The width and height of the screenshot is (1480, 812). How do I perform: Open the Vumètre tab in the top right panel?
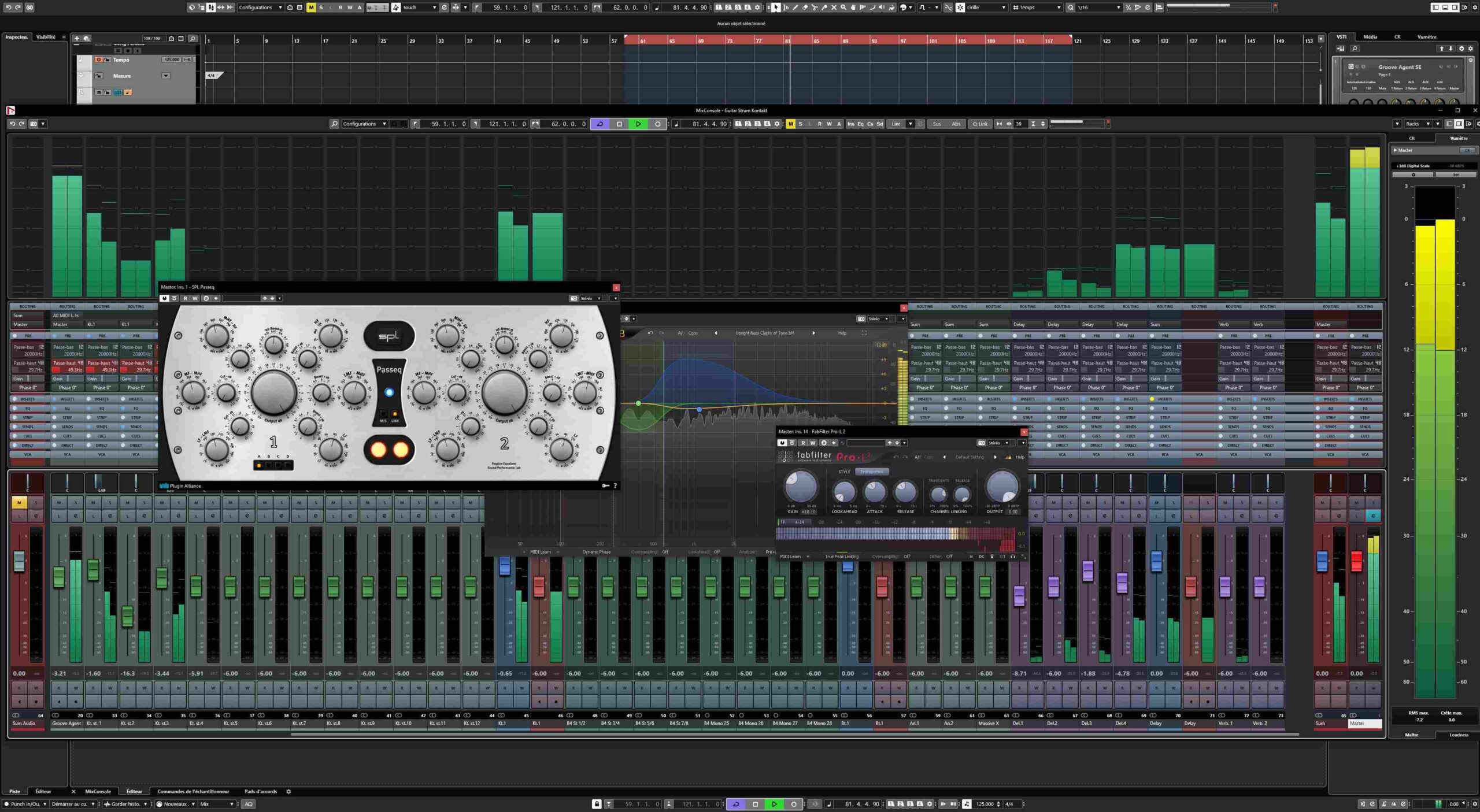coord(1426,37)
